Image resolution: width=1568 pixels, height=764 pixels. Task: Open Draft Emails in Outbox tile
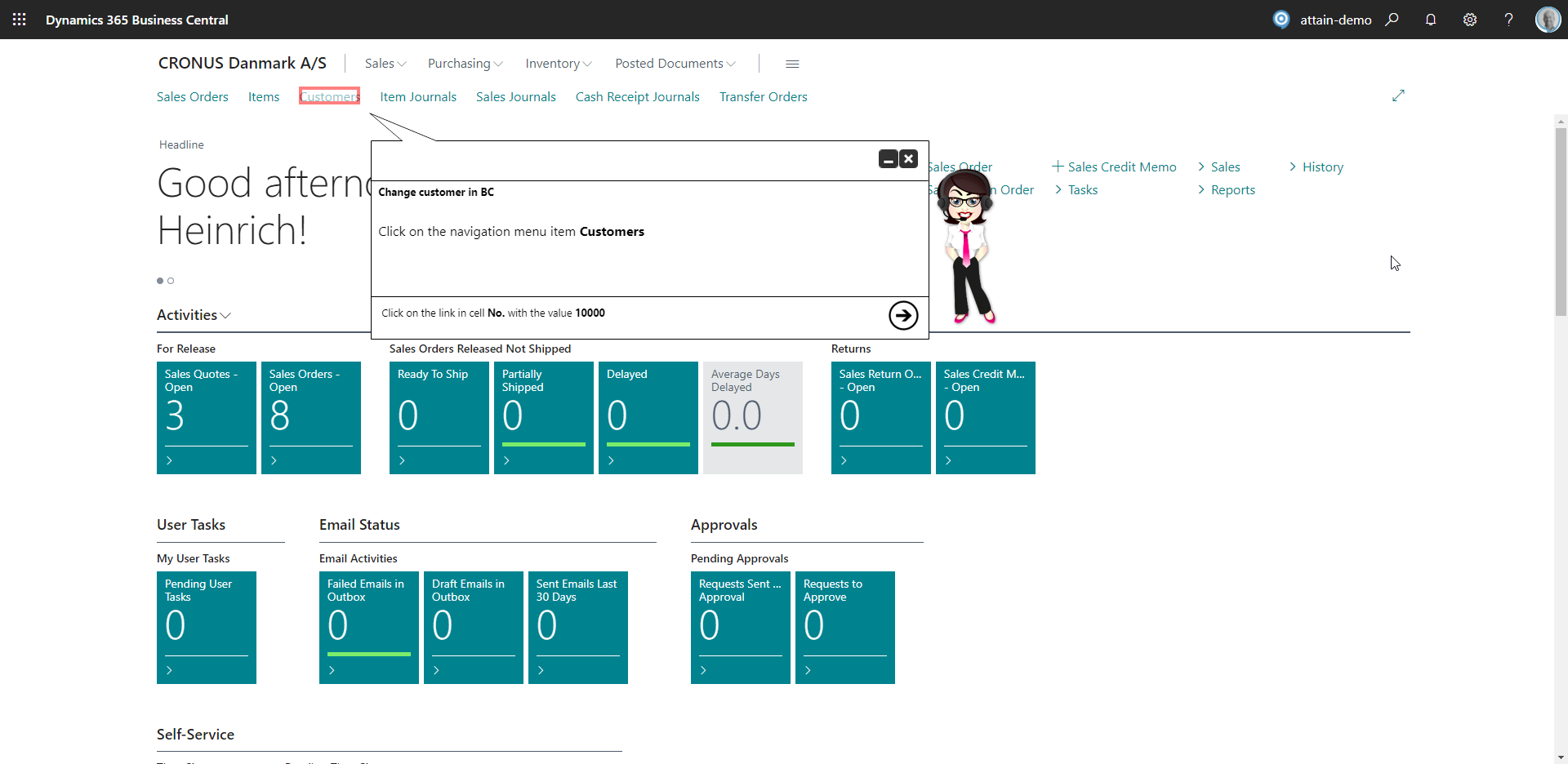pos(474,628)
